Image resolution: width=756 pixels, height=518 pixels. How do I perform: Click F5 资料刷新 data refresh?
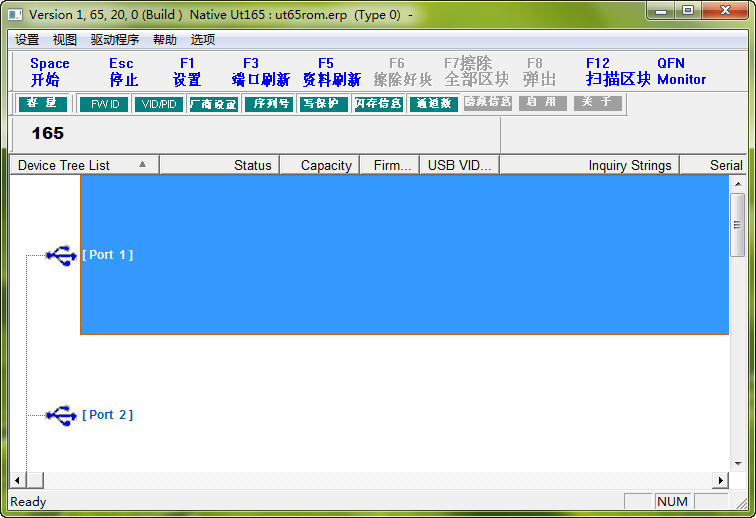tap(331, 71)
